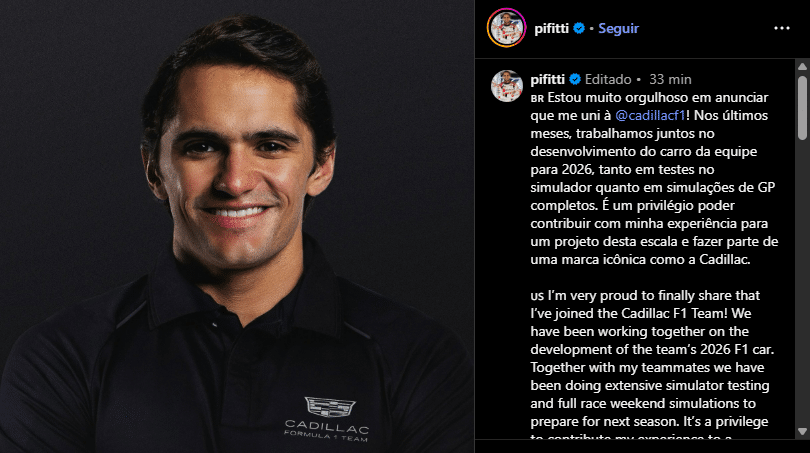This screenshot has height=453, width=810.
Task: Click pifitti's small avatar beside the caption
Action: pyautogui.click(x=507, y=86)
